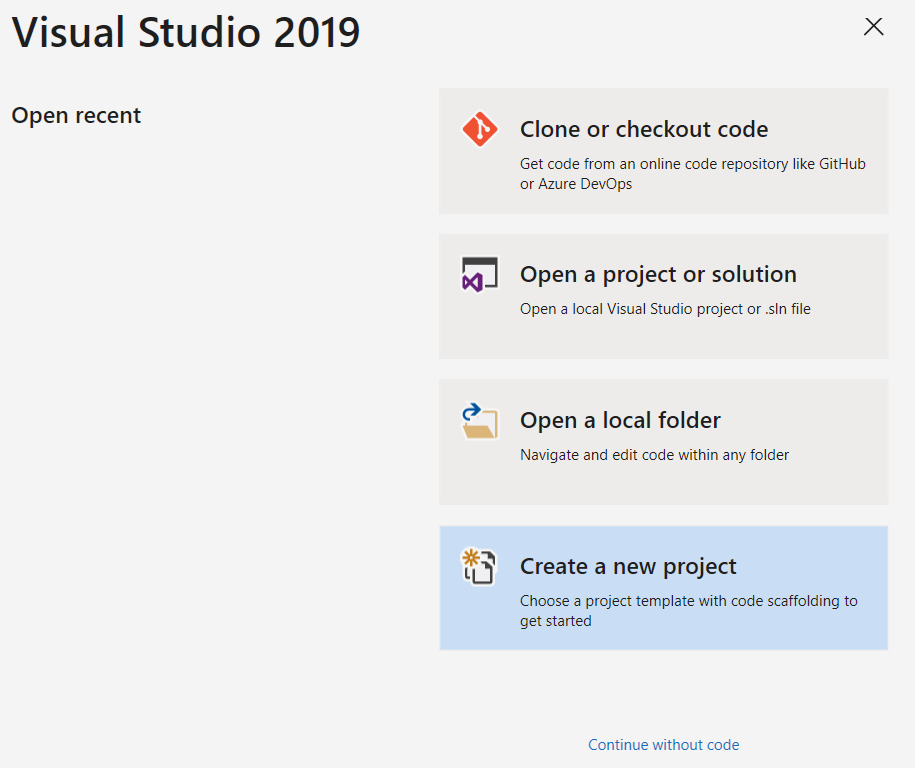
Task: Click the purple Visual Studio solution icon
Action: click(479, 275)
